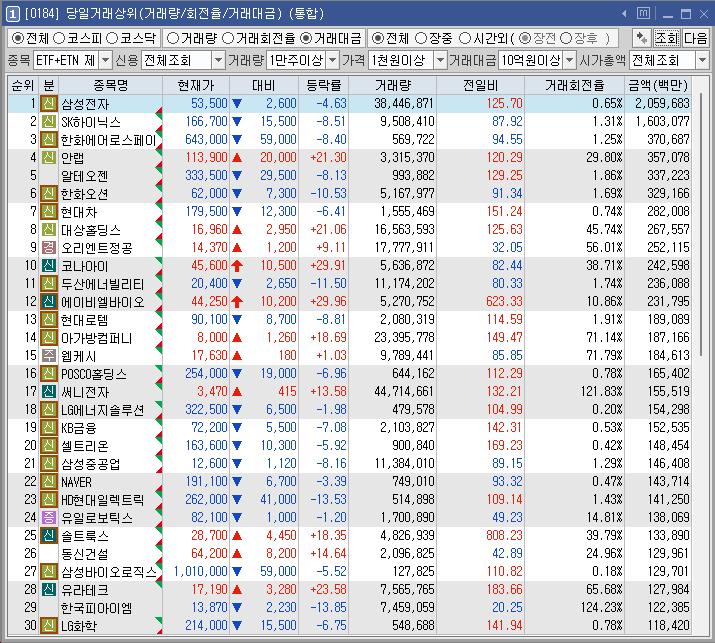Click the 경 badge for 오리엔트정공
Screen dimensions: 715x643
coord(48,248)
